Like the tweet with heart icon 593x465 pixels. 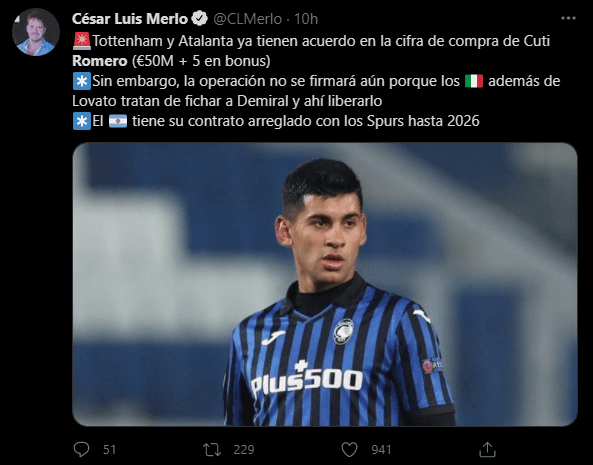(349, 450)
